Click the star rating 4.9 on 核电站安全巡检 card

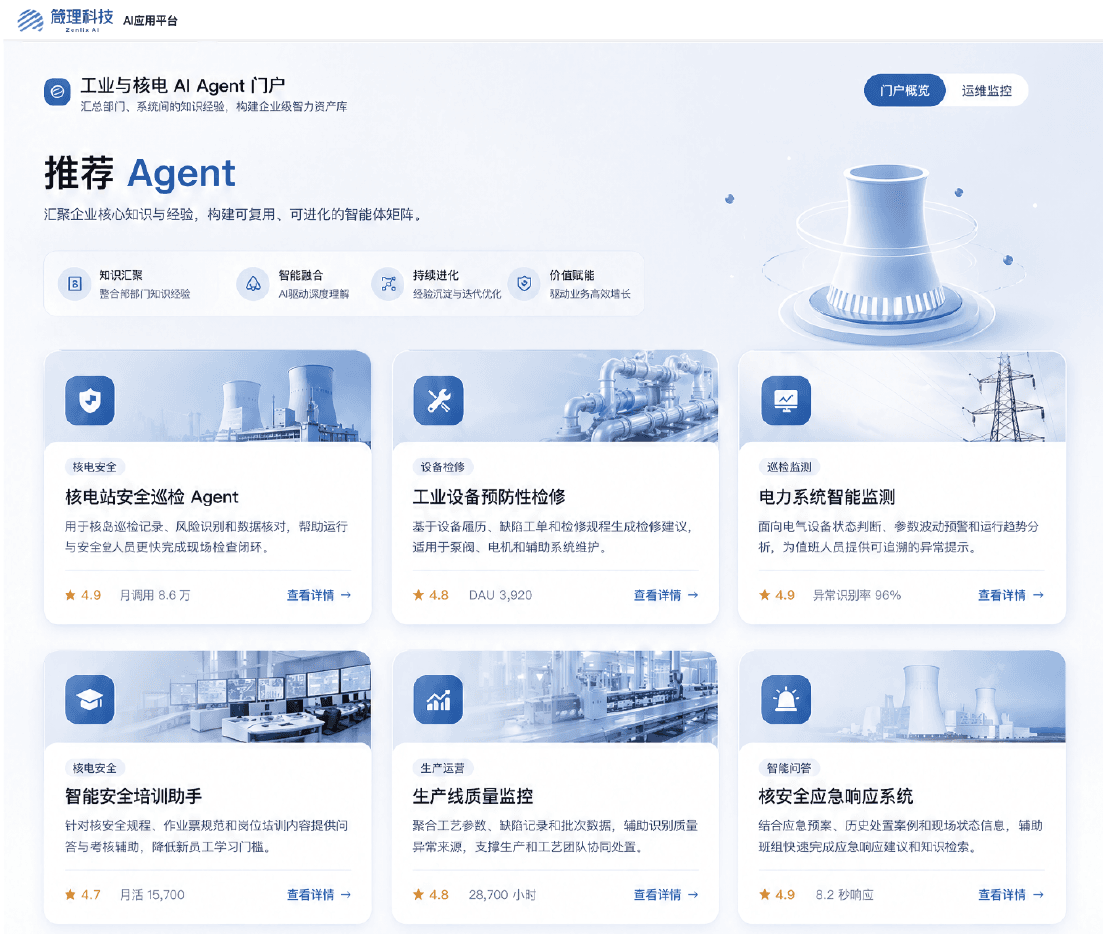pyautogui.click(x=83, y=596)
